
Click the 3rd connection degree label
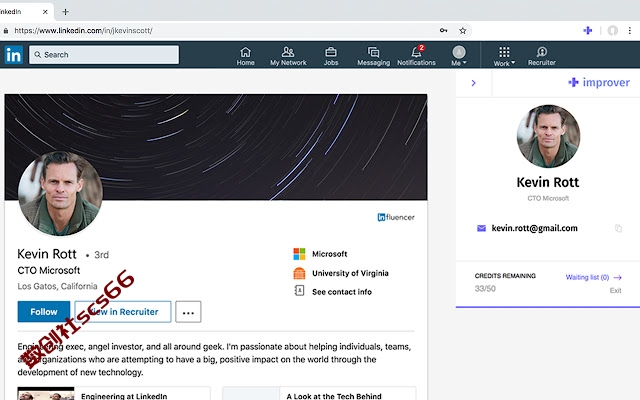(x=101, y=255)
